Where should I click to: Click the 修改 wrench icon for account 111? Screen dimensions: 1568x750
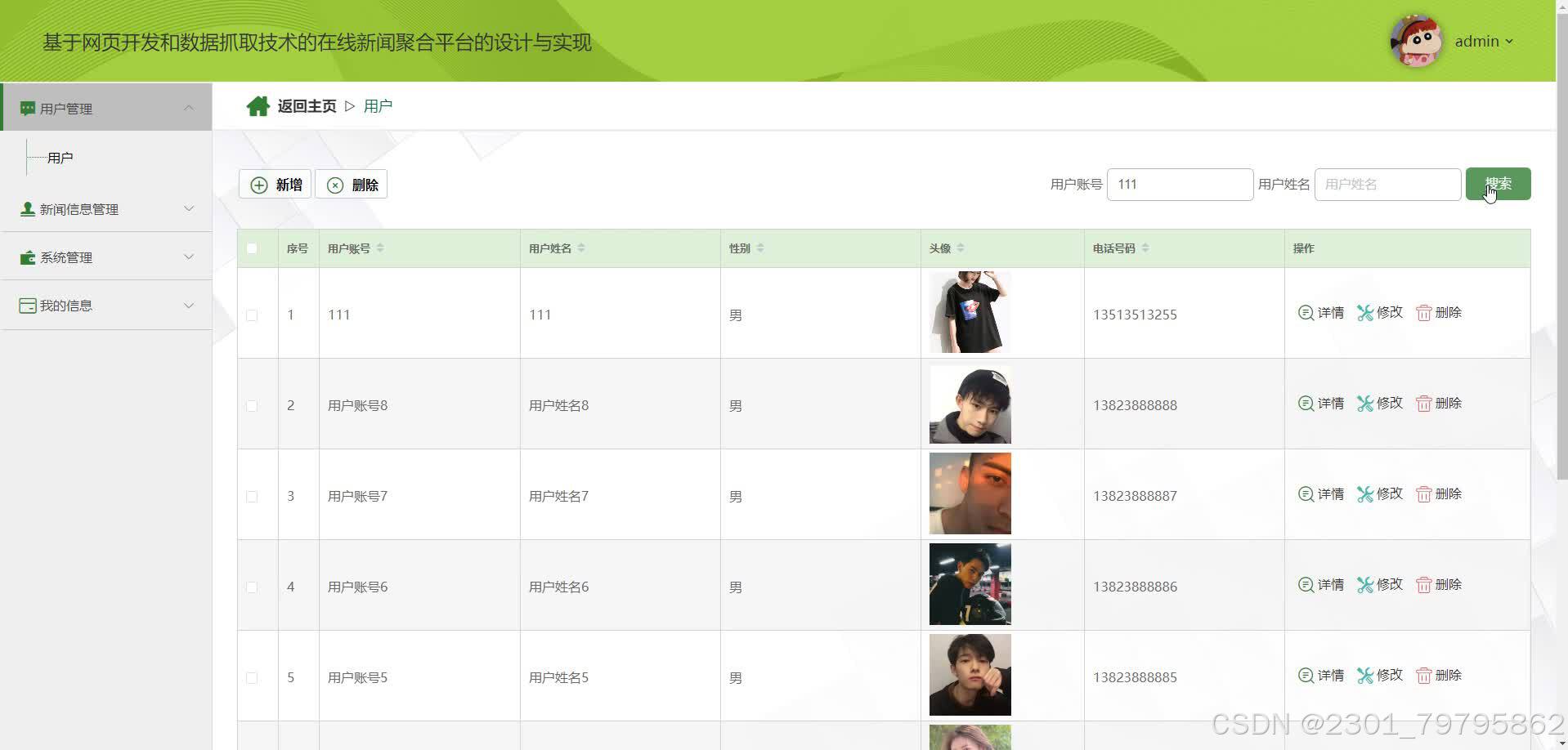1365,313
